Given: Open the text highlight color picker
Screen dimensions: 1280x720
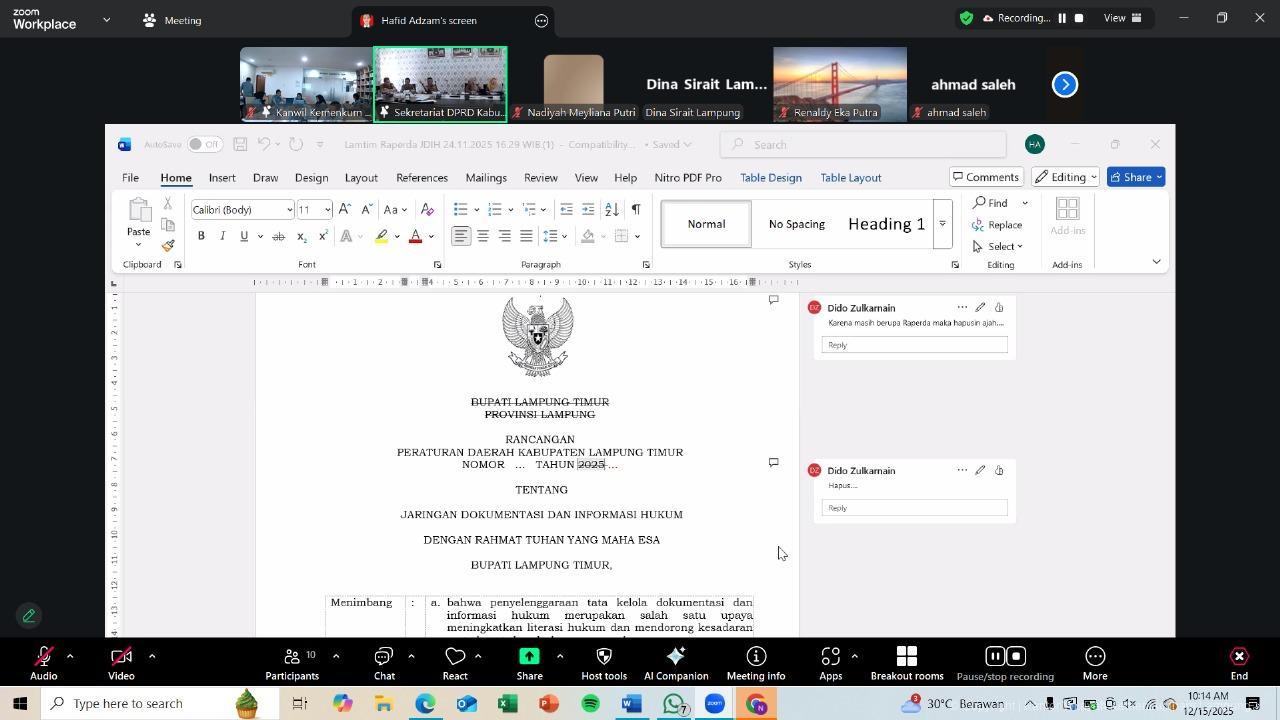Looking at the screenshot, I should (x=397, y=237).
